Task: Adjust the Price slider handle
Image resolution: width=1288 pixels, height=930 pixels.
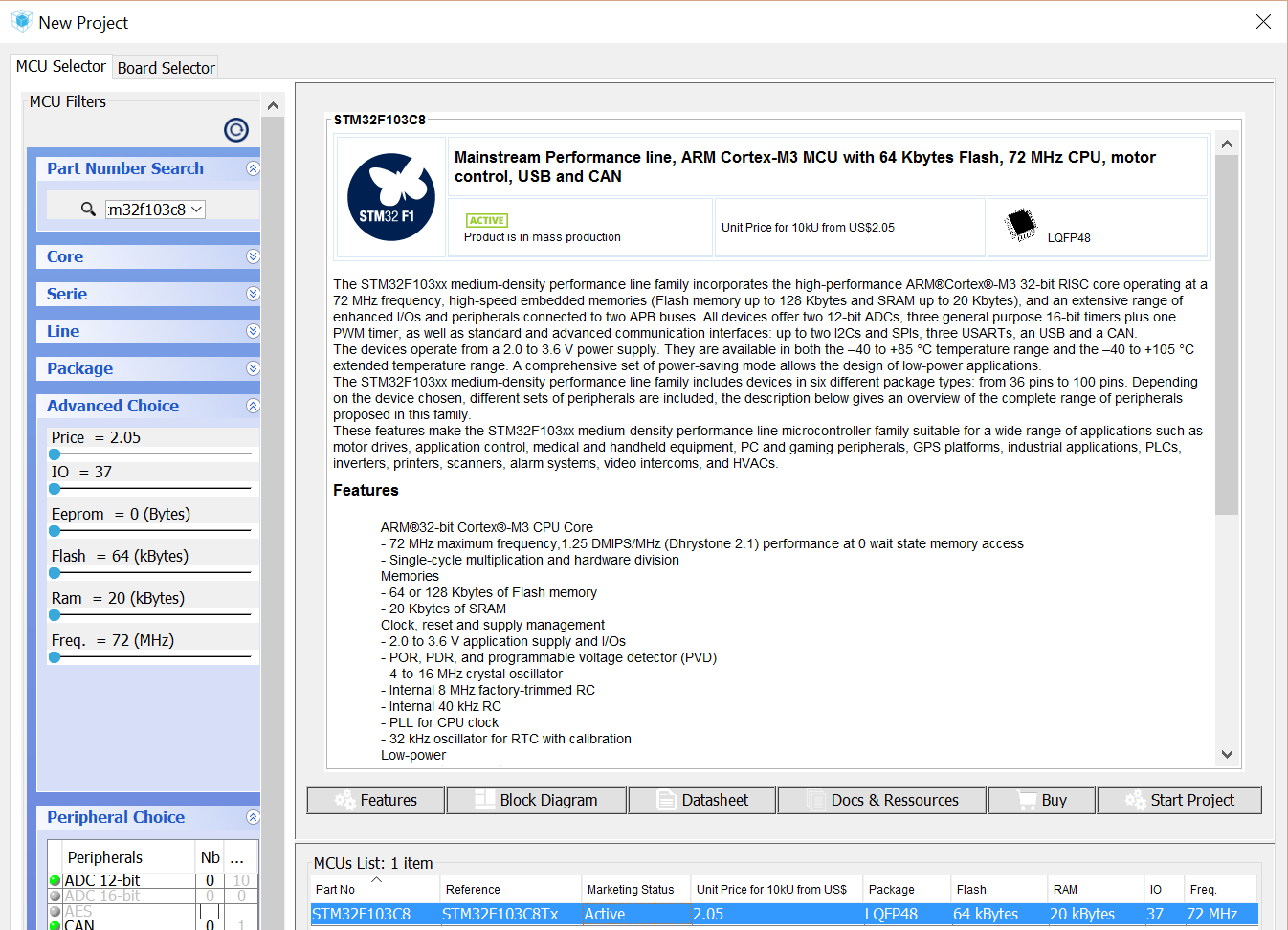Action: (x=55, y=454)
